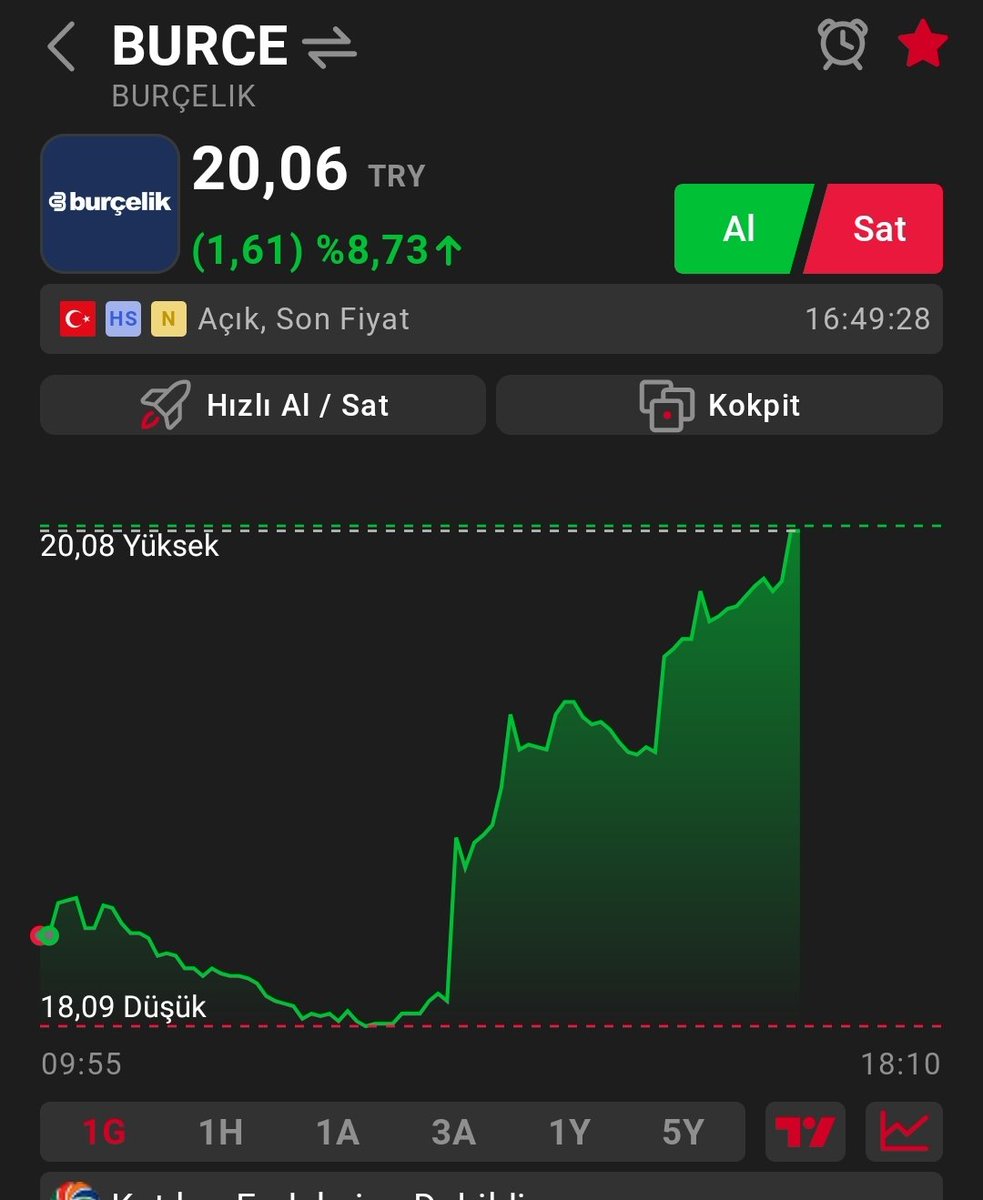Tap the chart's opening price marker dot
This screenshot has width=983, height=1200.
pos(45,936)
